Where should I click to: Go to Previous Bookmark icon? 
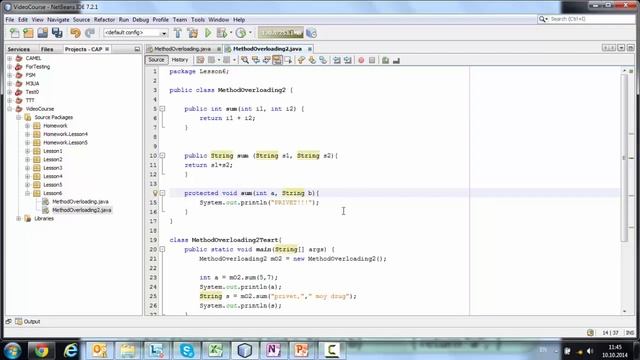[301, 60]
